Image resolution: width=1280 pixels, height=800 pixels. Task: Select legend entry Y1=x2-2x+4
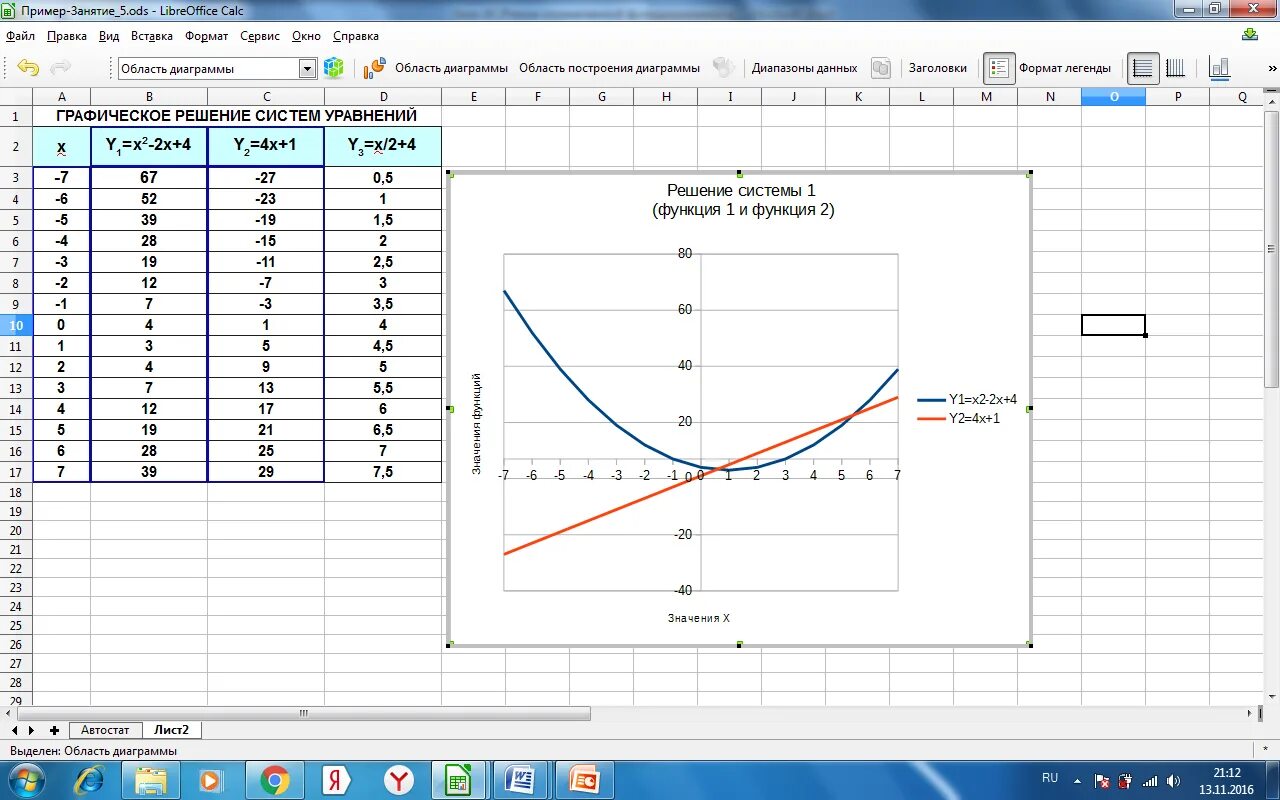tap(967, 399)
